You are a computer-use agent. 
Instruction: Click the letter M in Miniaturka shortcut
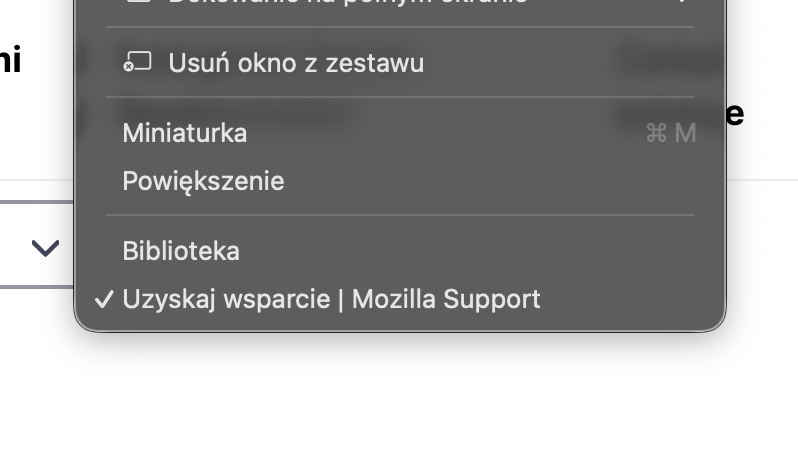click(685, 133)
